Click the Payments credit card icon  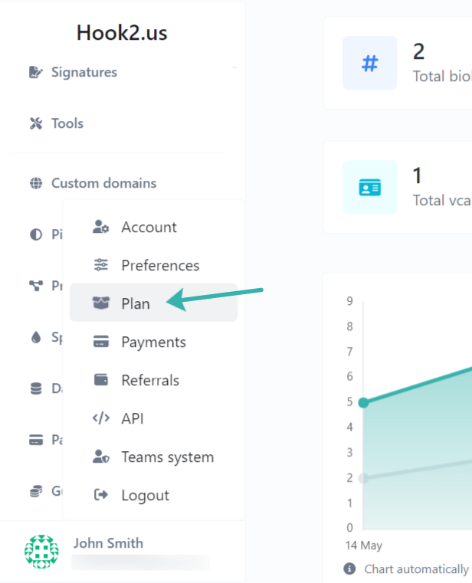(x=101, y=341)
